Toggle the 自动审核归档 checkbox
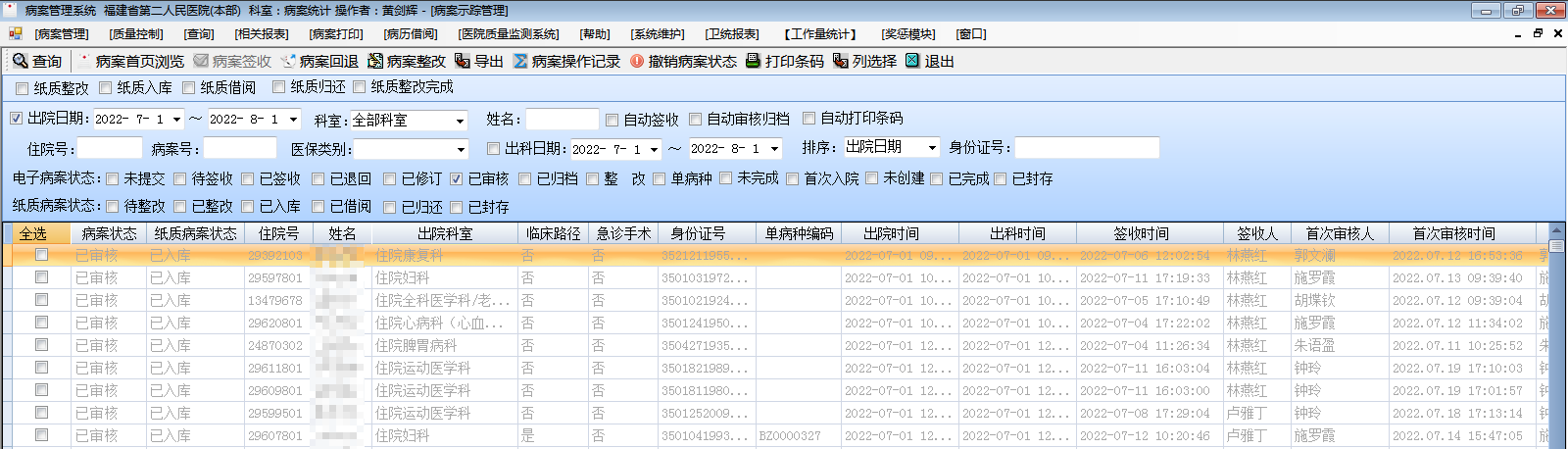1568x449 pixels. click(x=695, y=119)
